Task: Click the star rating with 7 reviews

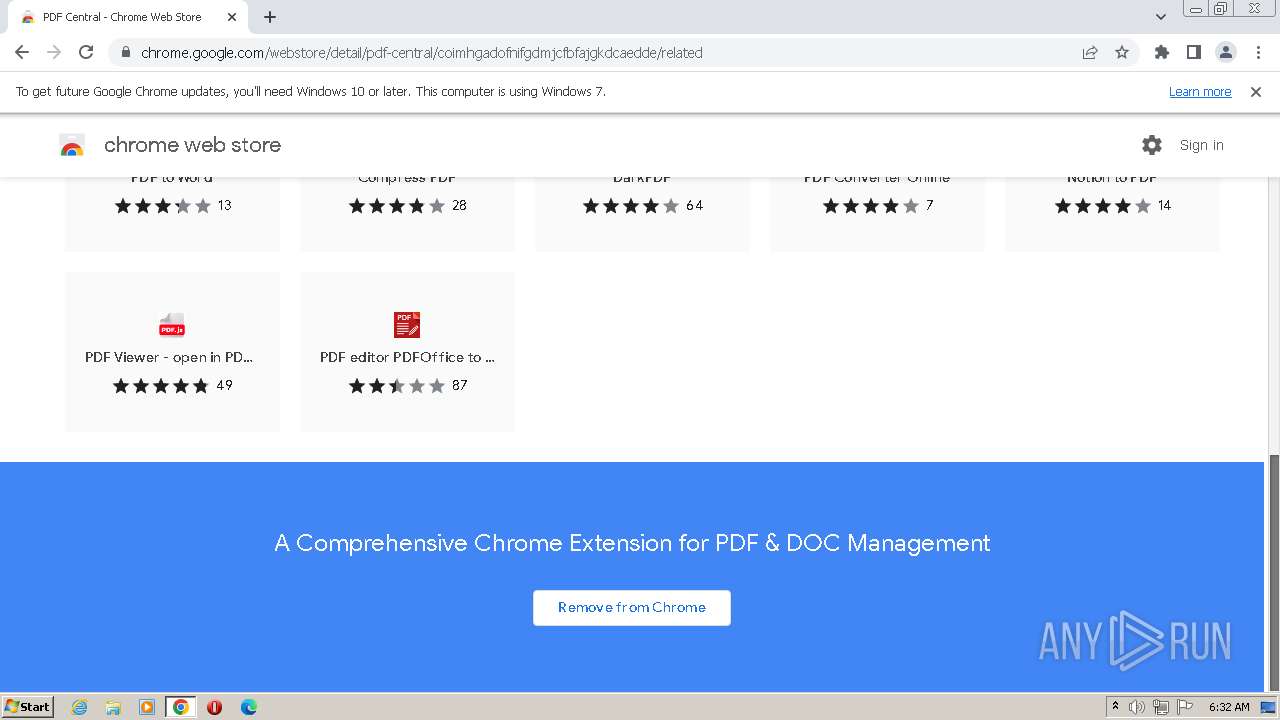Action: 871,206
